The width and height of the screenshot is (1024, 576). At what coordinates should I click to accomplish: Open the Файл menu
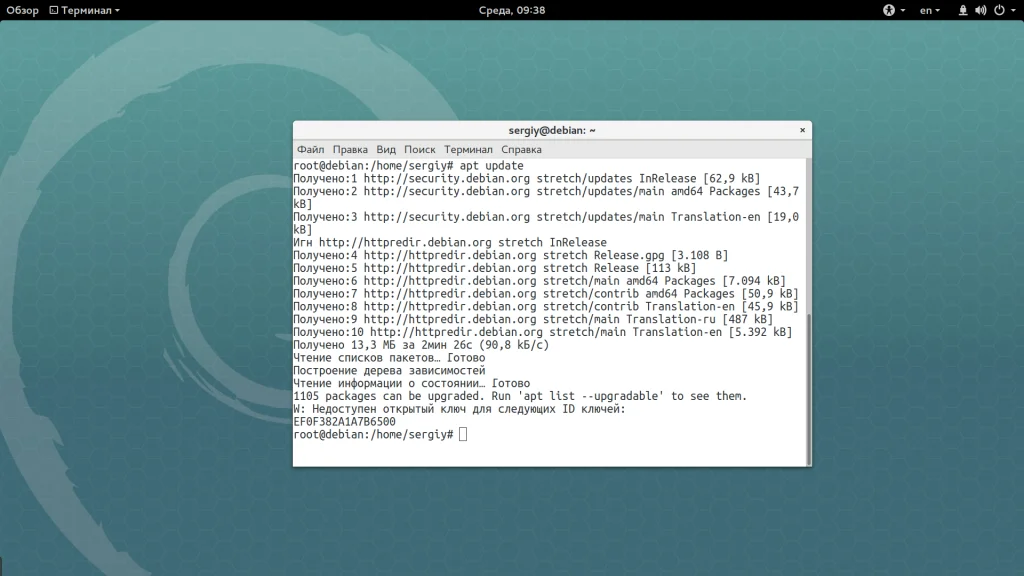[310, 149]
